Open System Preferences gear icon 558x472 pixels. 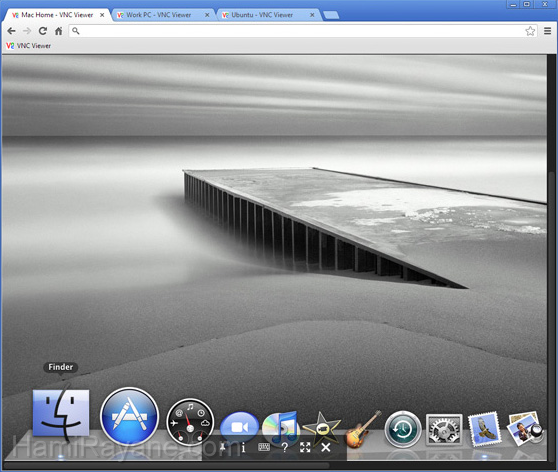tap(444, 430)
